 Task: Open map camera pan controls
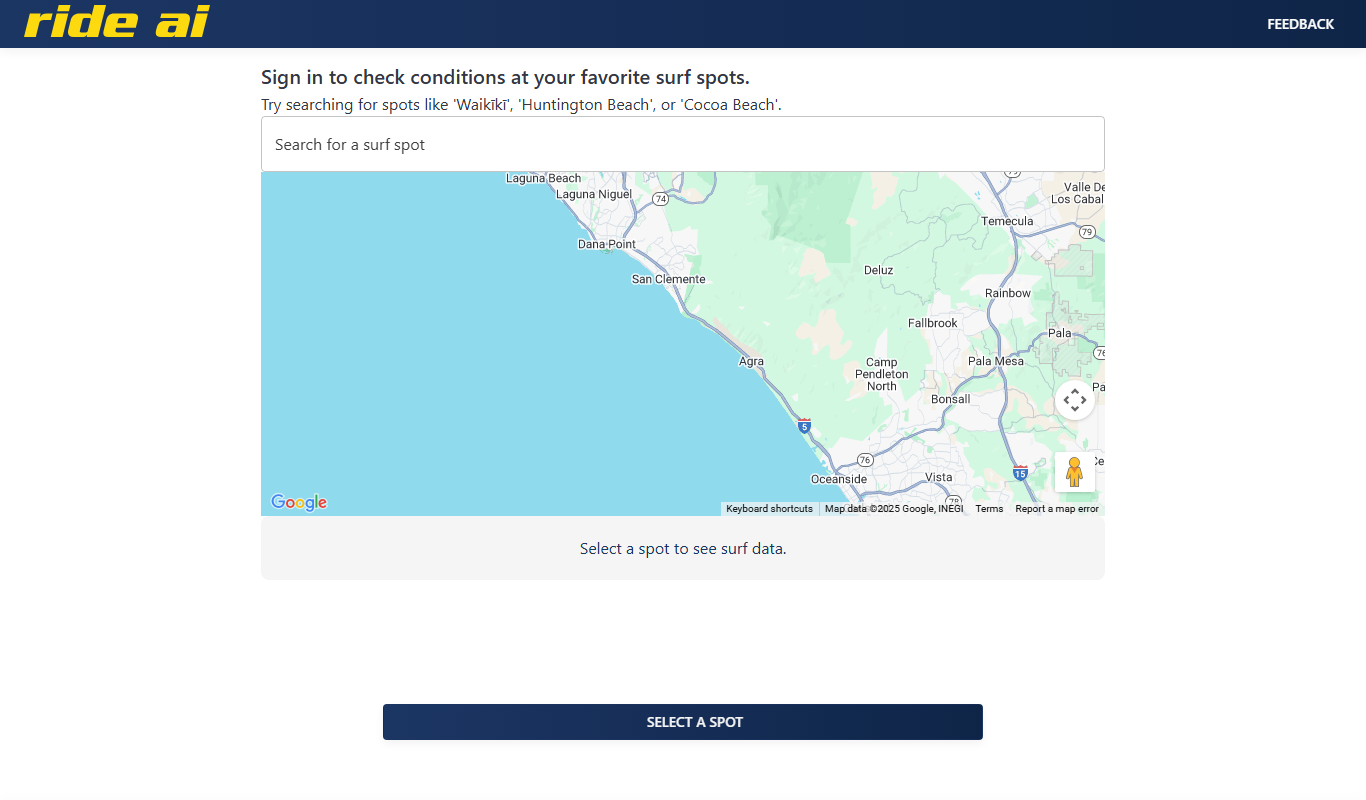click(x=1075, y=400)
